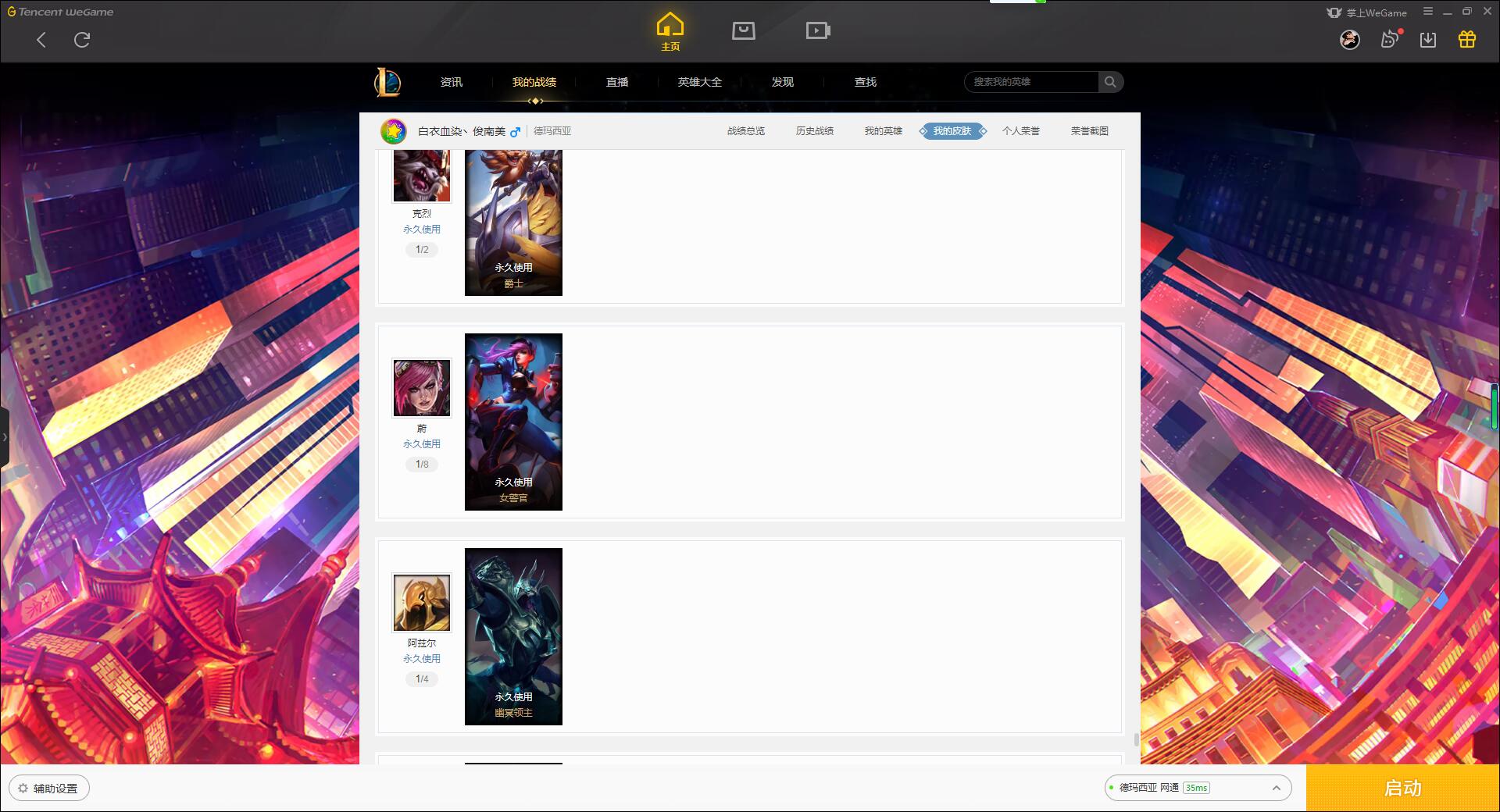Click the 搜索我的英雄 search field
1500x812 pixels.
(1031, 82)
